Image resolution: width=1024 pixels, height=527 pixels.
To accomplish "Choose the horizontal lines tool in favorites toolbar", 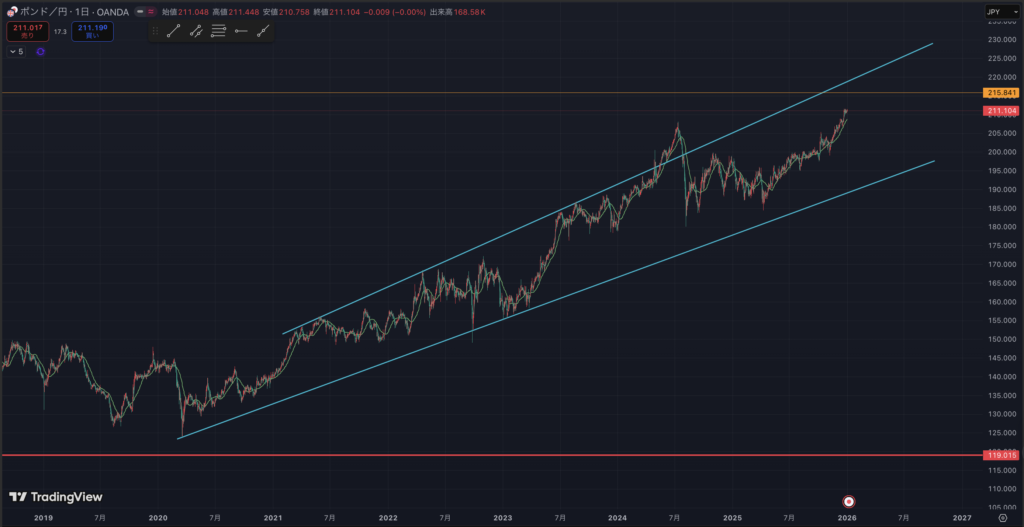I will pos(218,31).
